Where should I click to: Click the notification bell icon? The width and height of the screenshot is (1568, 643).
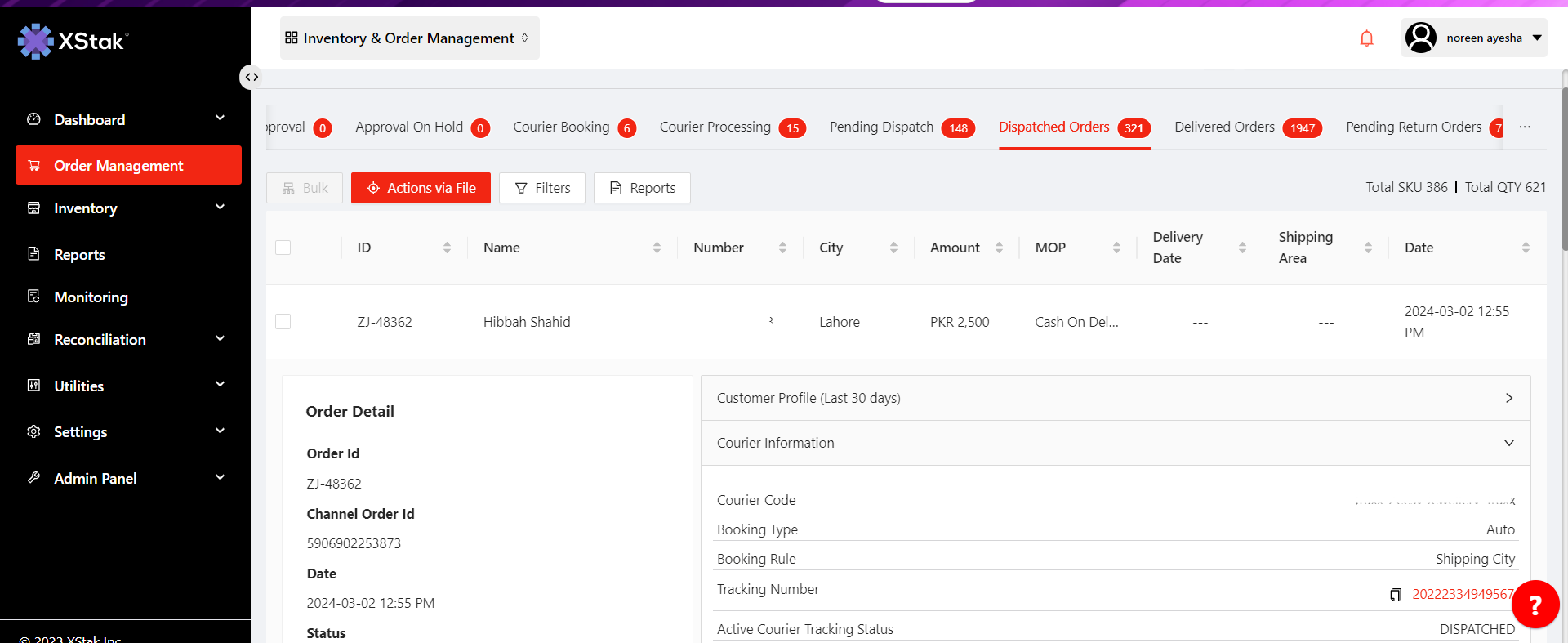[1366, 38]
